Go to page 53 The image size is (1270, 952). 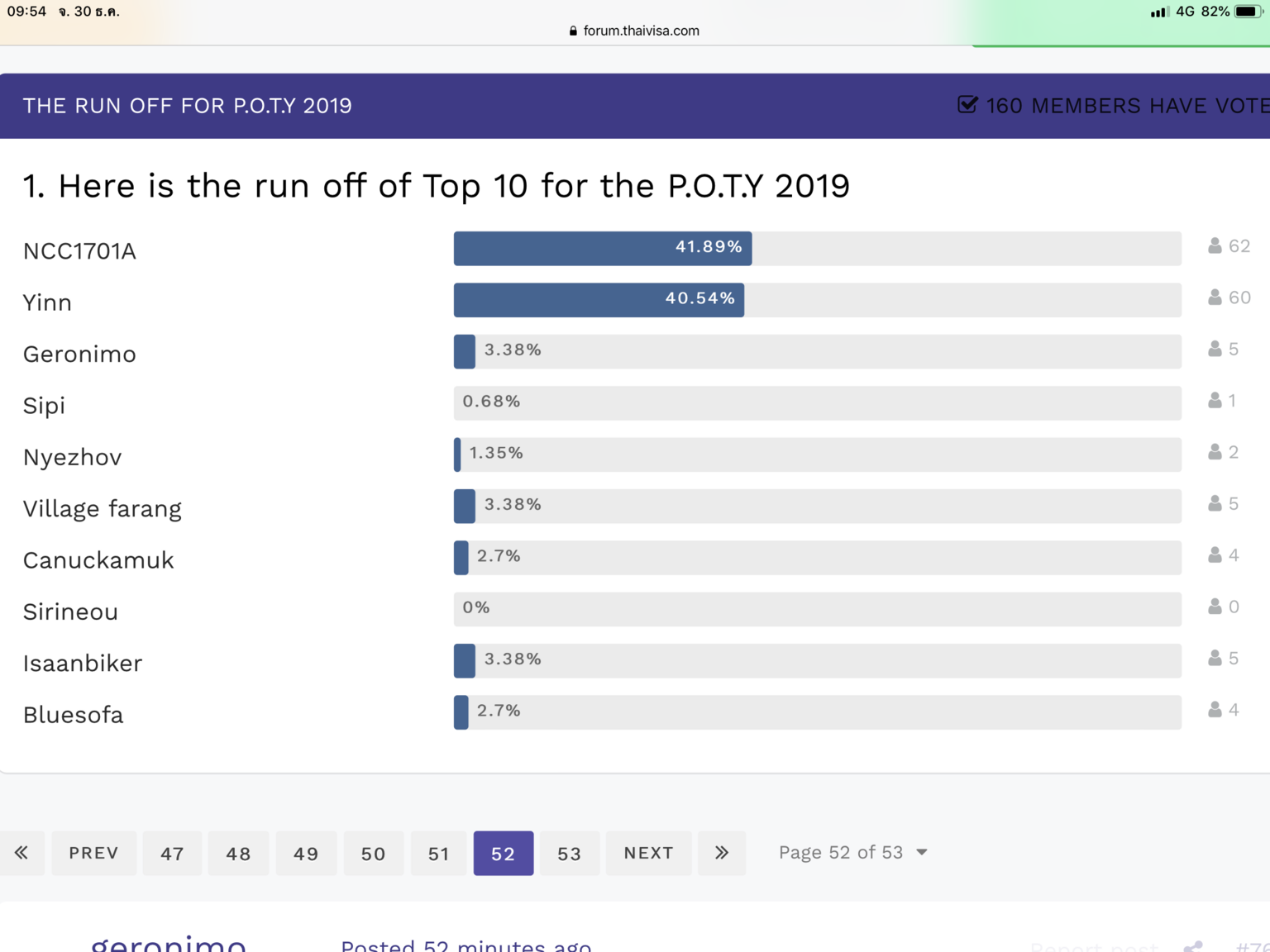coord(569,854)
